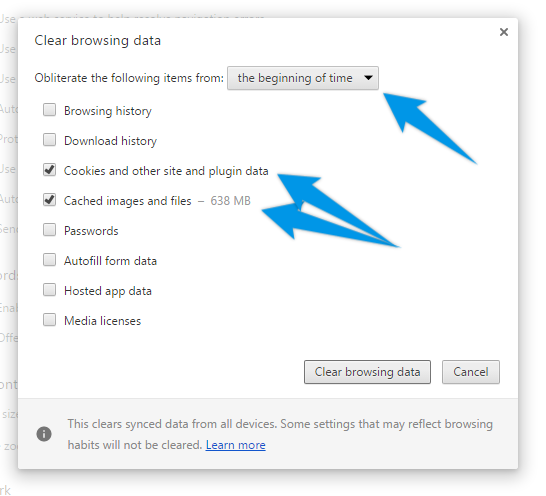
Task: Select the Media licenses checkbox
Action: [x=49, y=319]
